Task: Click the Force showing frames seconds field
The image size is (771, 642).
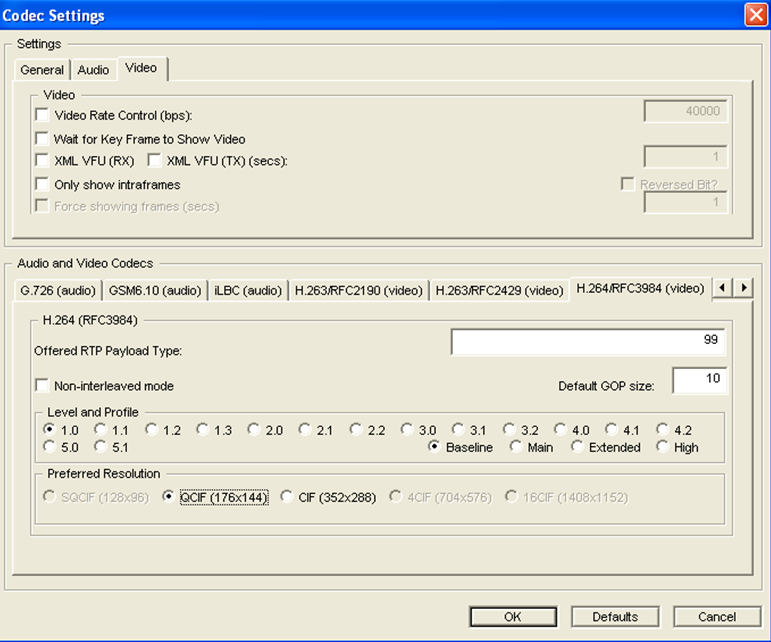Action: coord(685,203)
